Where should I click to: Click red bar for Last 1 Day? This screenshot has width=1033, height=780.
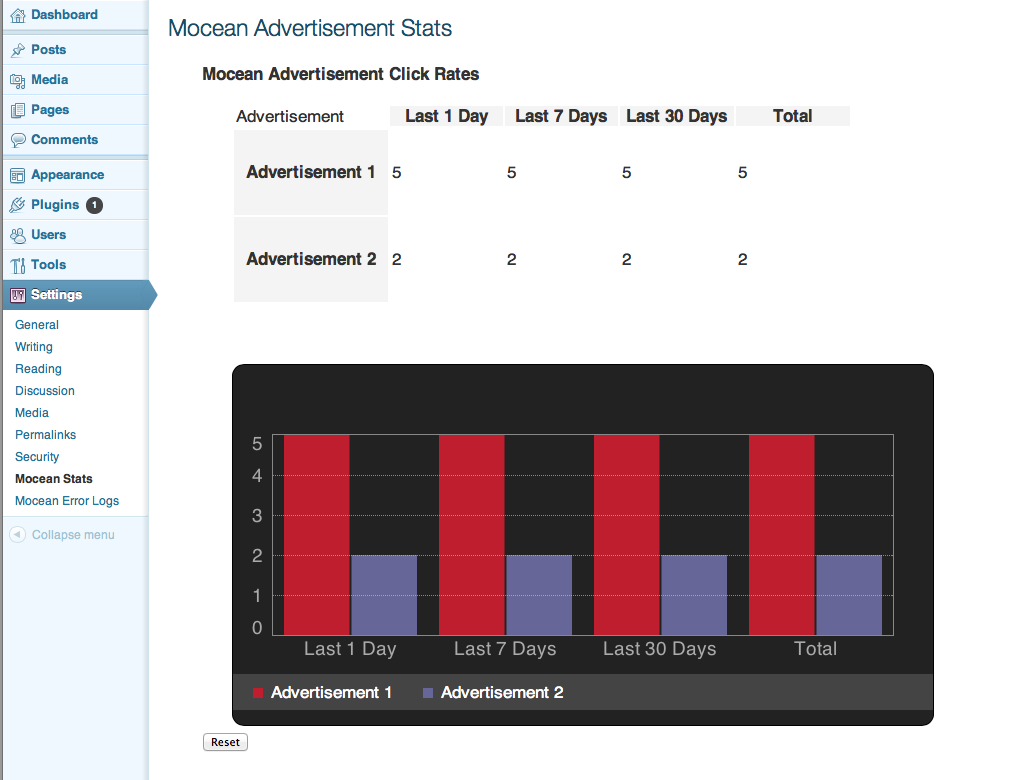tap(316, 534)
